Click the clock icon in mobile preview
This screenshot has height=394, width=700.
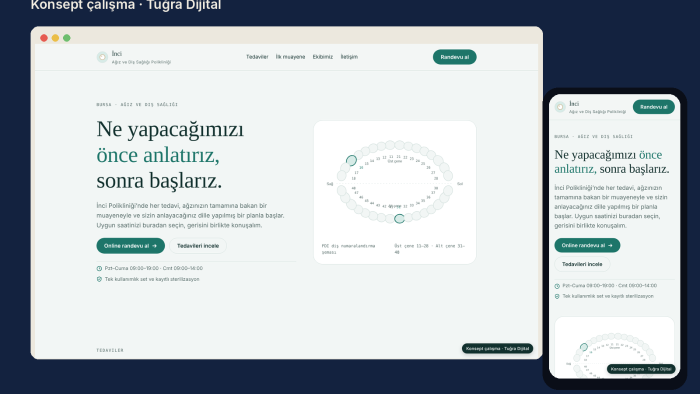click(557, 286)
